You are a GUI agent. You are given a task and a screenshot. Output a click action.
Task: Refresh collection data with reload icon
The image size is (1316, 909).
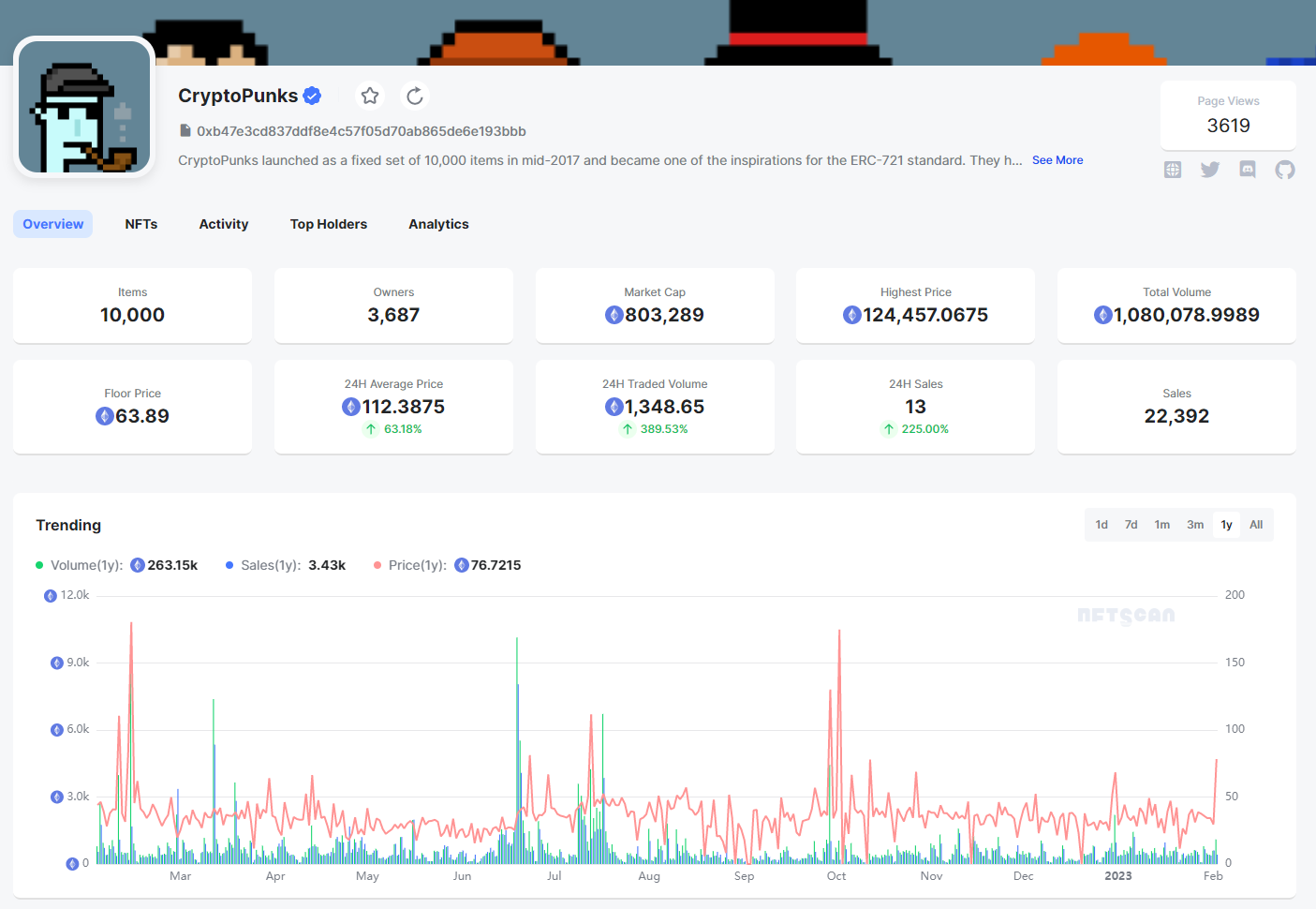pyautogui.click(x=415, y=96)
